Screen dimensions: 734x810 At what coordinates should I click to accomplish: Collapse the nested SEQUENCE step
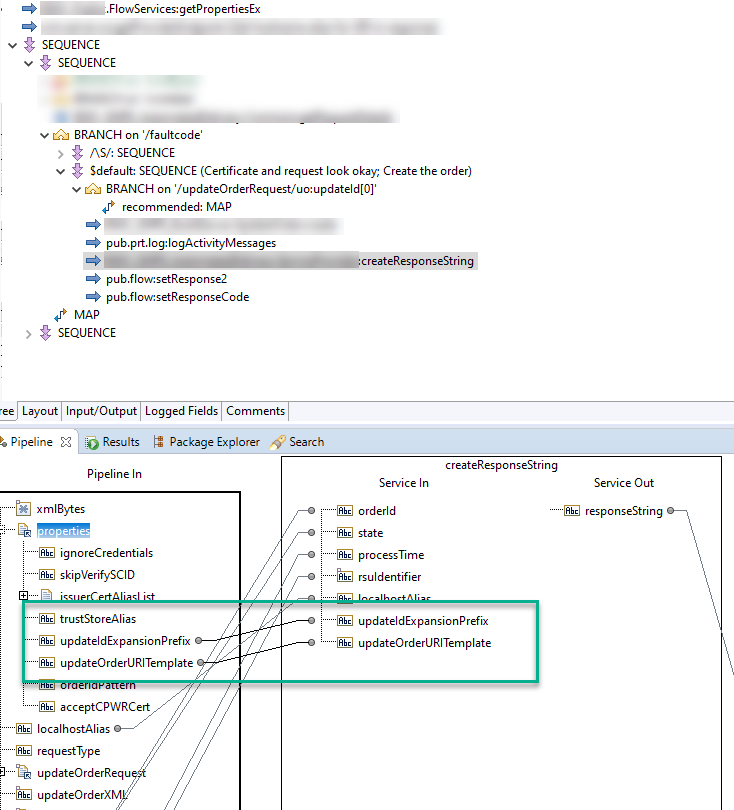tap(29, 64)
